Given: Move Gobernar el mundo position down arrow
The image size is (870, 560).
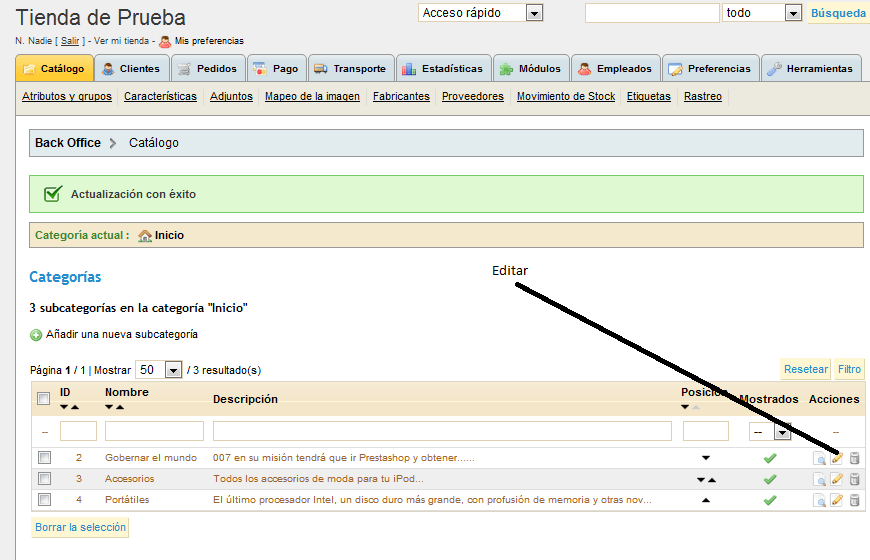Looking at the screenshot, I should click(x=706, y=458).
